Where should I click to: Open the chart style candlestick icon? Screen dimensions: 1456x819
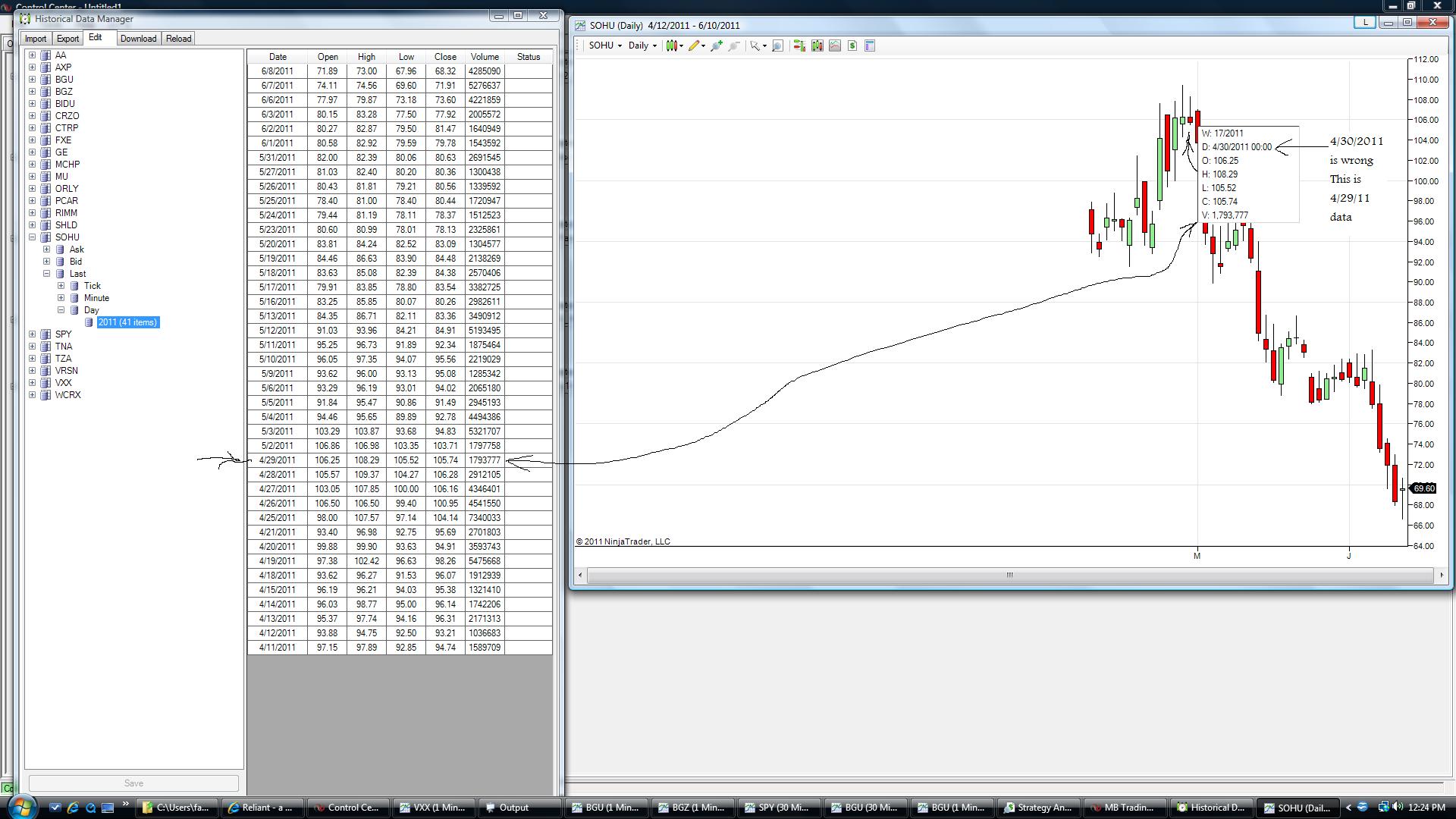[672, 45]
